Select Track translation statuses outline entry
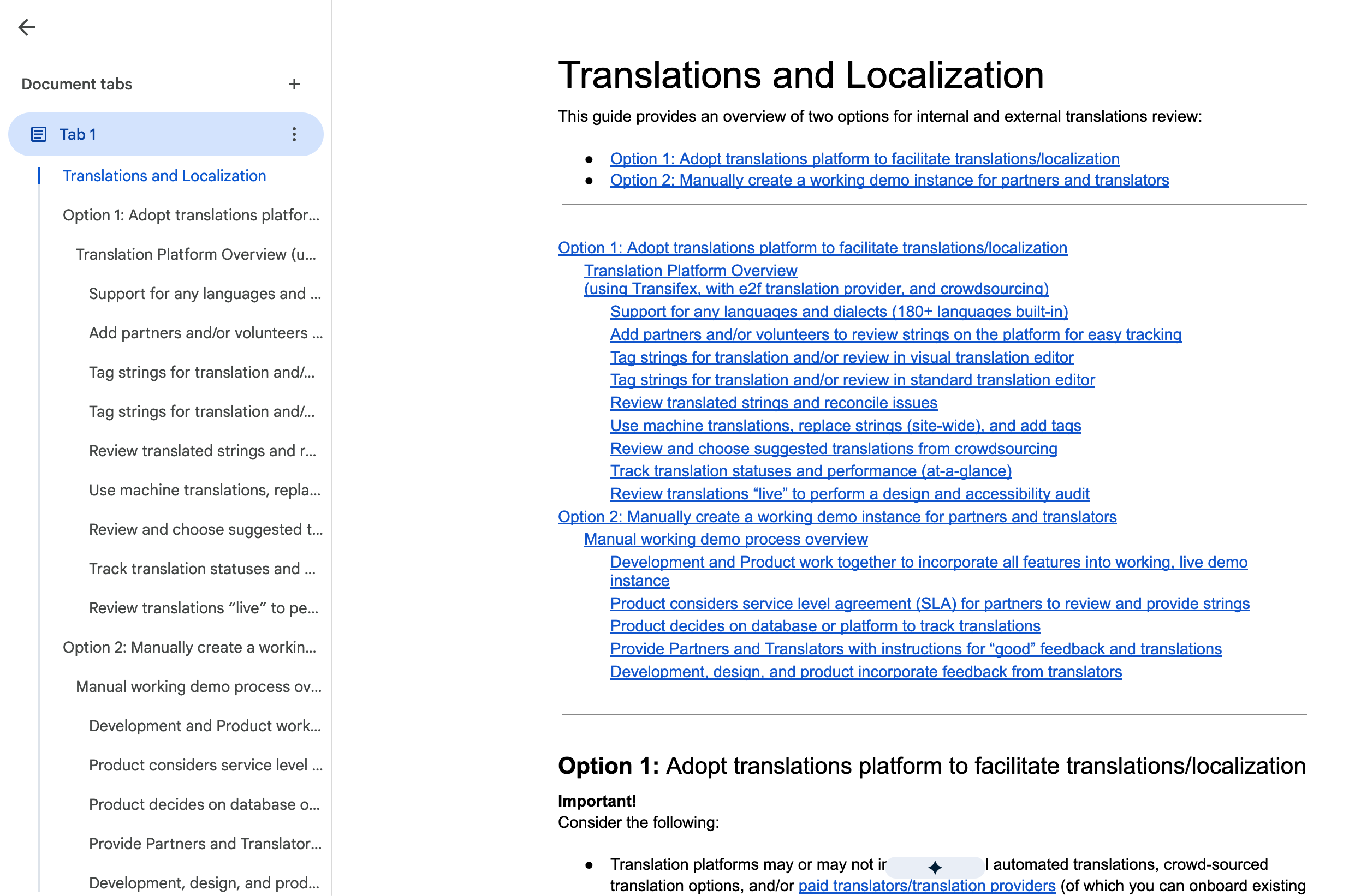The image size is (1355, 896). (203, 569)
